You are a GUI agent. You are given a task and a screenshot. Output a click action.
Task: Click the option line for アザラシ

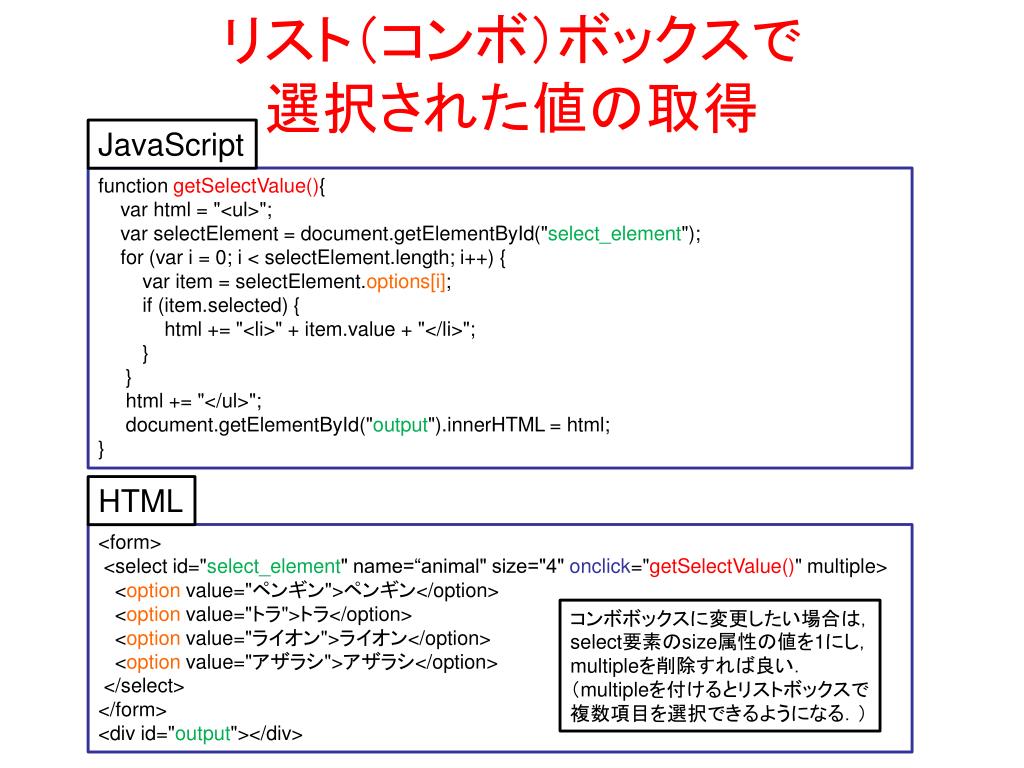point(306,662)
